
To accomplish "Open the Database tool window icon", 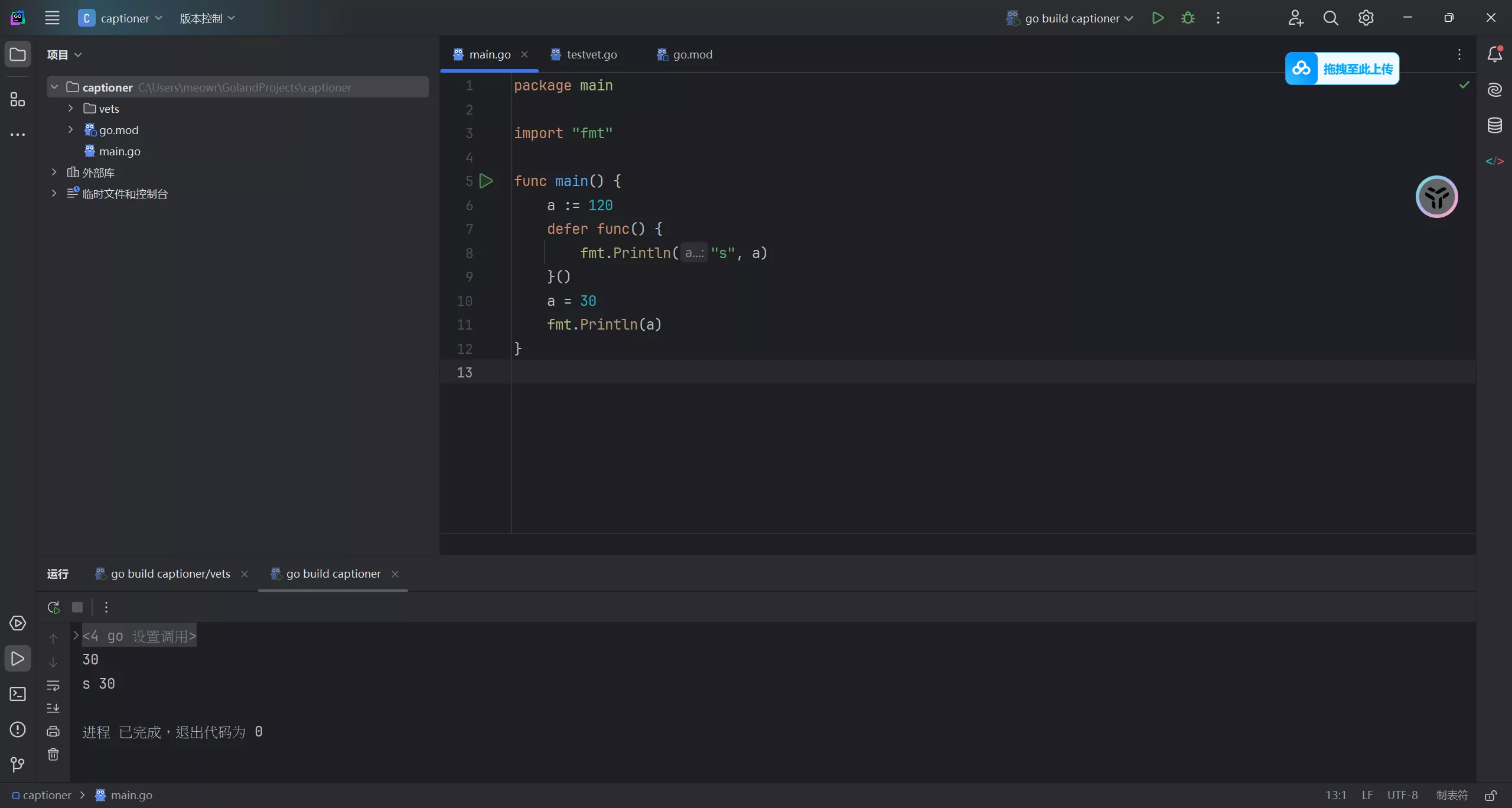I will point(1494,125).
